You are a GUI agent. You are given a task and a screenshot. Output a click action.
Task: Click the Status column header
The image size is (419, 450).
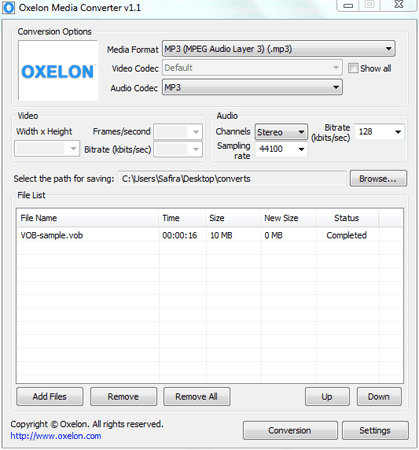tap(347, 218)
